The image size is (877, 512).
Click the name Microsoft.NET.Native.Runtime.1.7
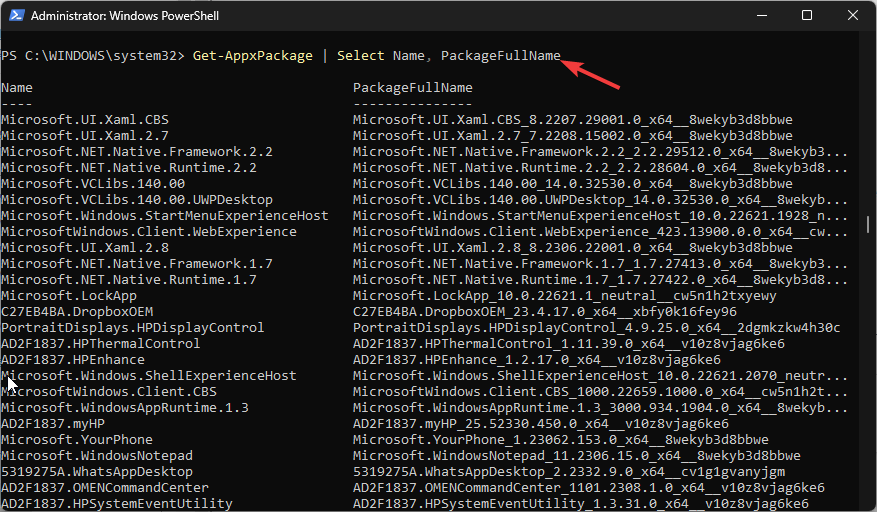[x=129, y=280]
